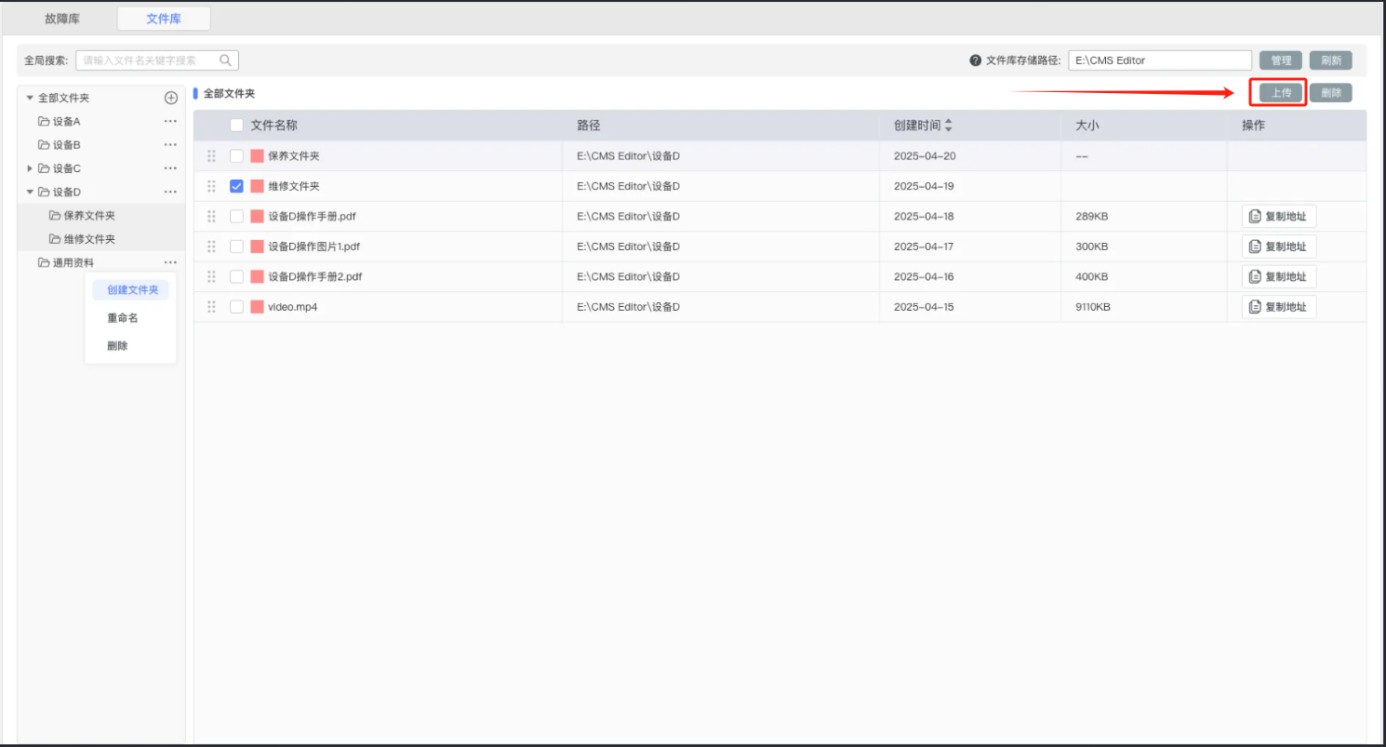The width and height of the screenshot is (1386, 747).
Task: Click the global search input field
Action: pos(148,60)
